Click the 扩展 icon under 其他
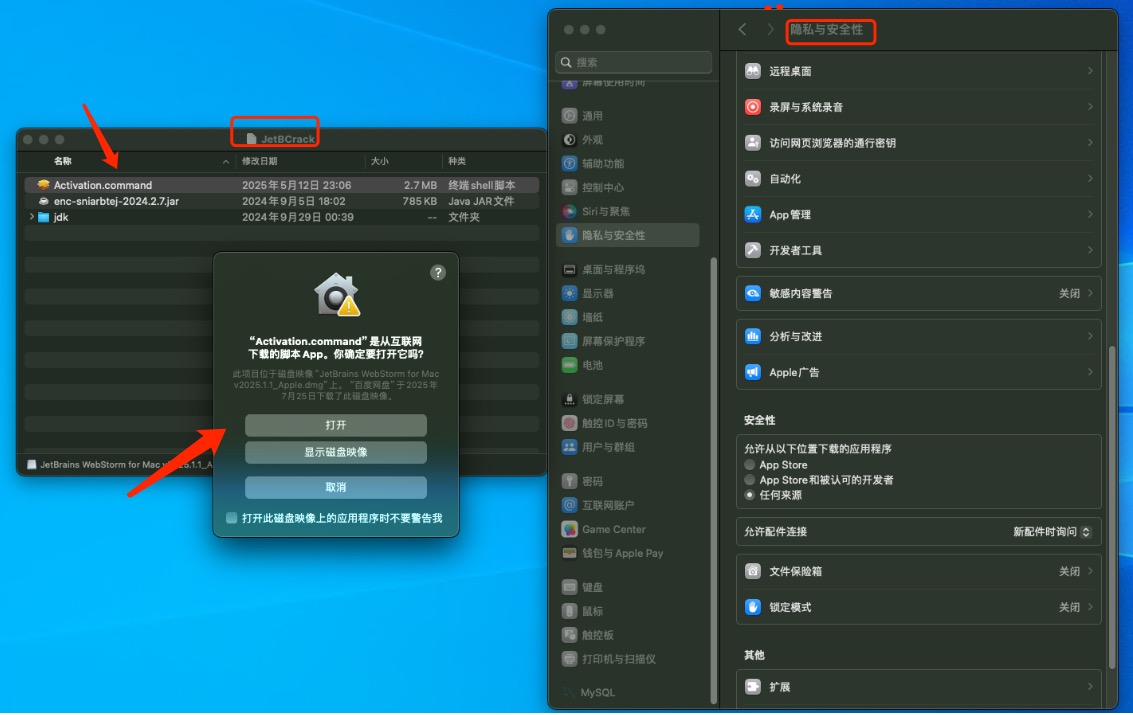Image resolution: width=1133 pixels, height=715 pixels. coord(753,687)
